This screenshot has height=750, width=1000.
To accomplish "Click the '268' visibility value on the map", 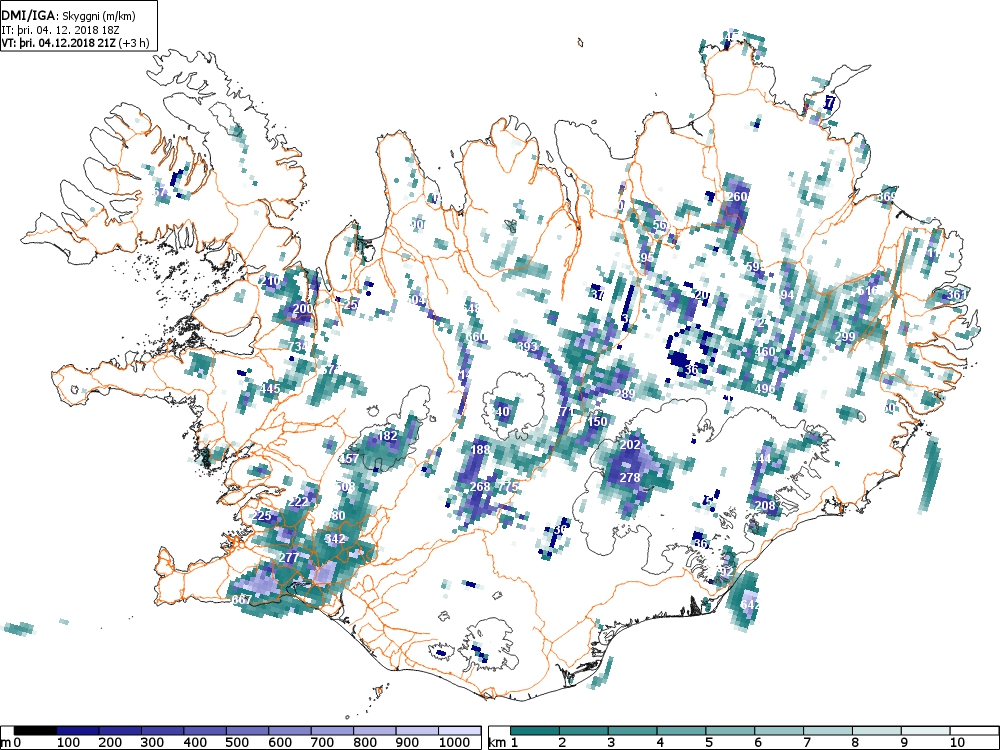I will coord(480,487).
